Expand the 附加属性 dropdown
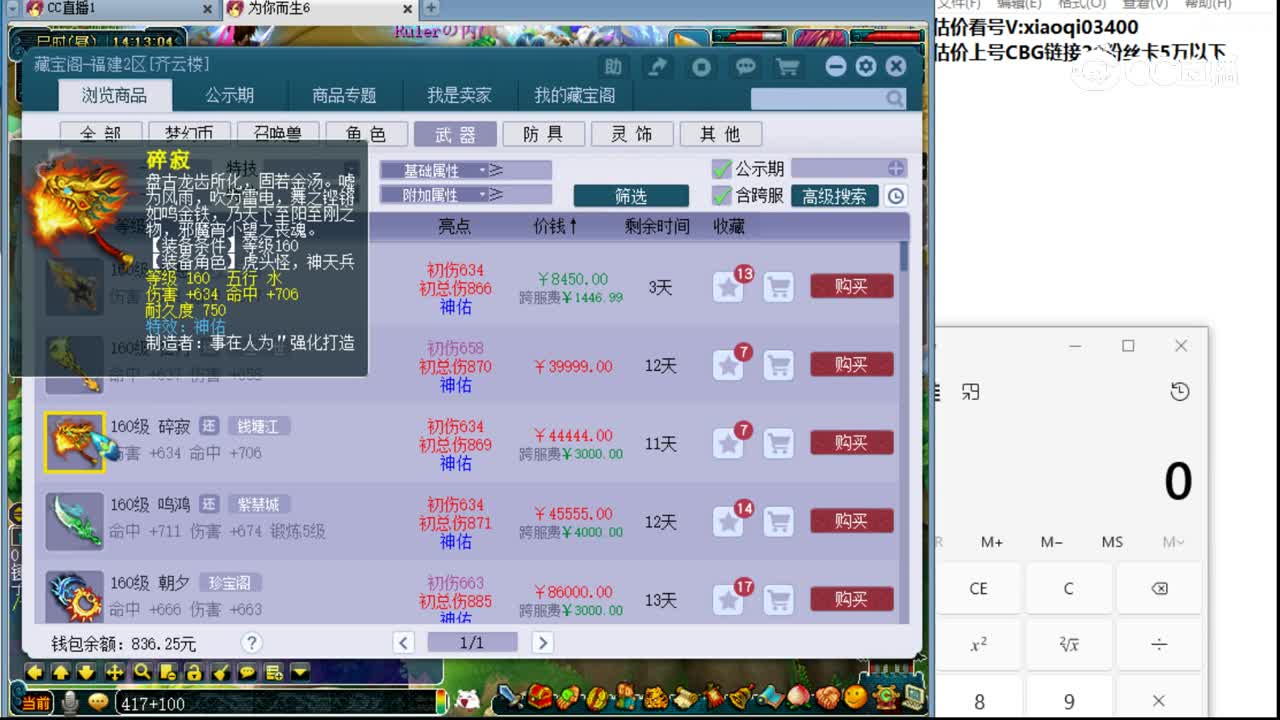Viewport: 1280px width, 720px height. [466, 195]
